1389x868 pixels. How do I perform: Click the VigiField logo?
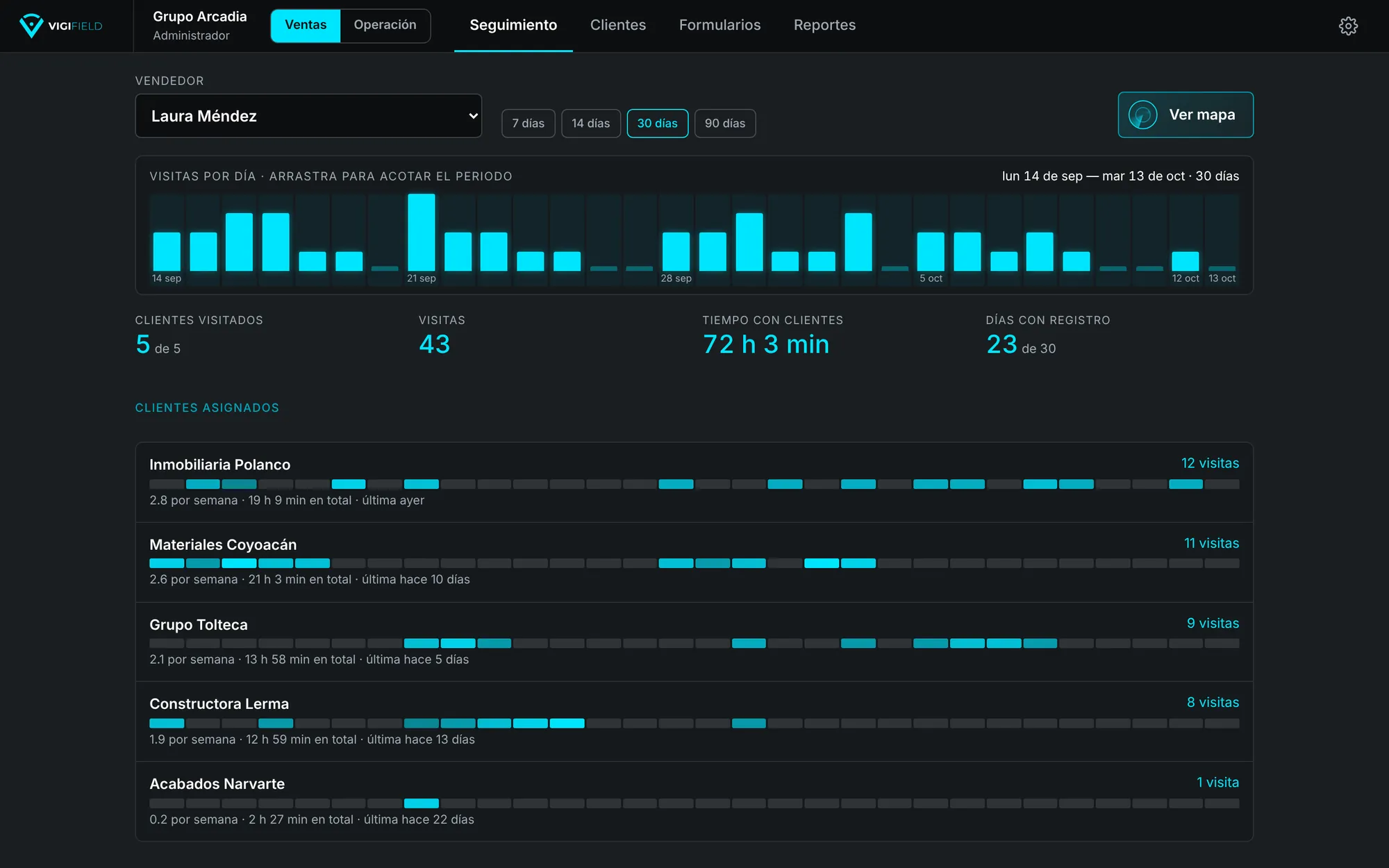pyautogui.click(x=61, y=26)
